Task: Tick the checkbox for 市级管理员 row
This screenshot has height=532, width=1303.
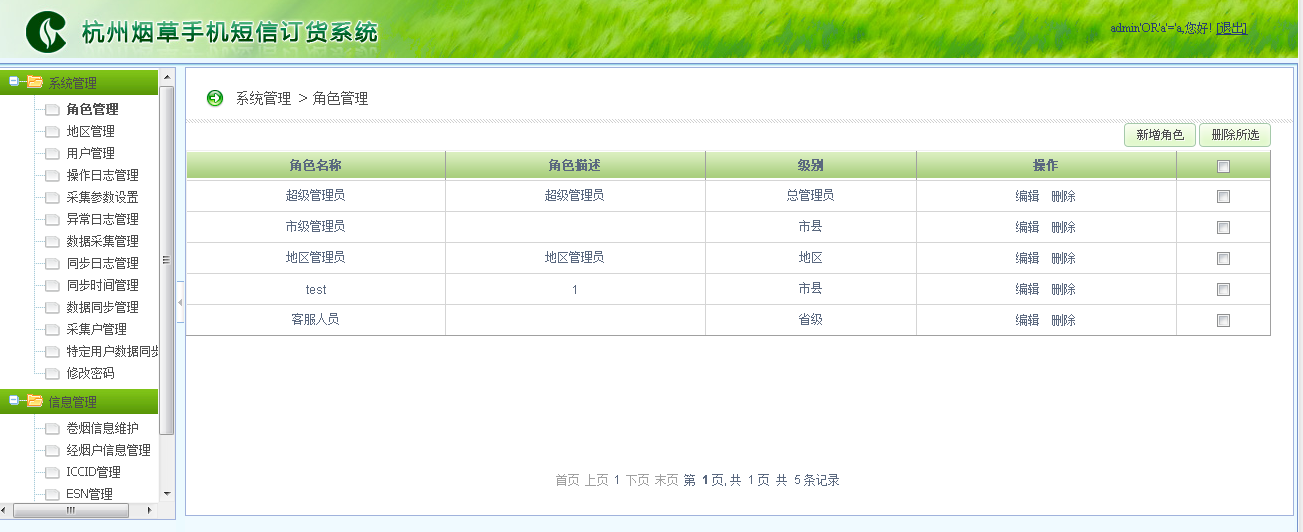Action: pos(1223,228)
